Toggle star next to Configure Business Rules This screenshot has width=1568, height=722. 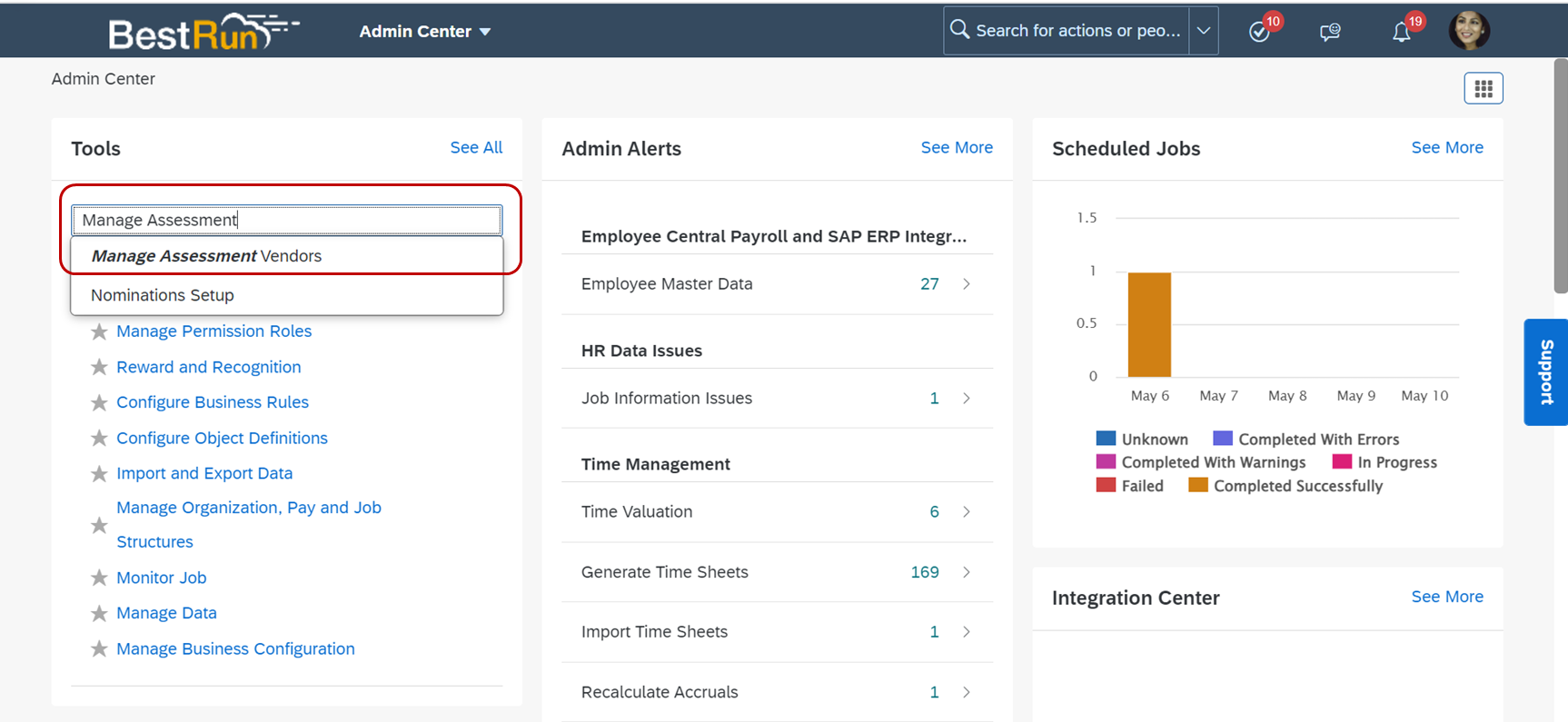coord(99,402)
